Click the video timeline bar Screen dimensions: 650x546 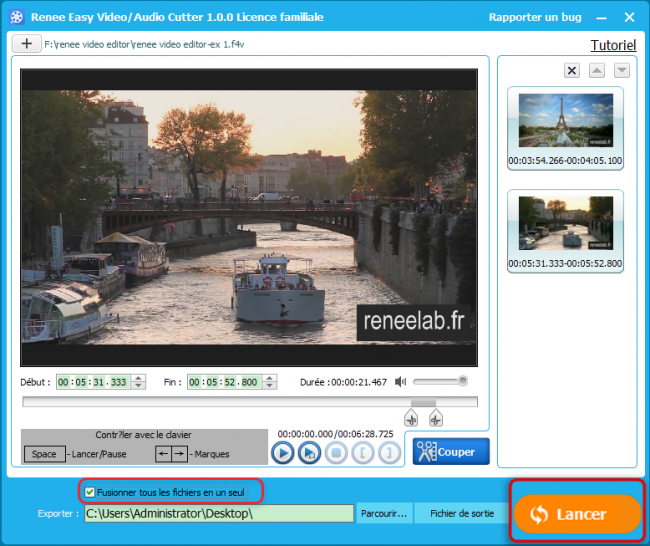pyautogui.click(x=250, y=402)
